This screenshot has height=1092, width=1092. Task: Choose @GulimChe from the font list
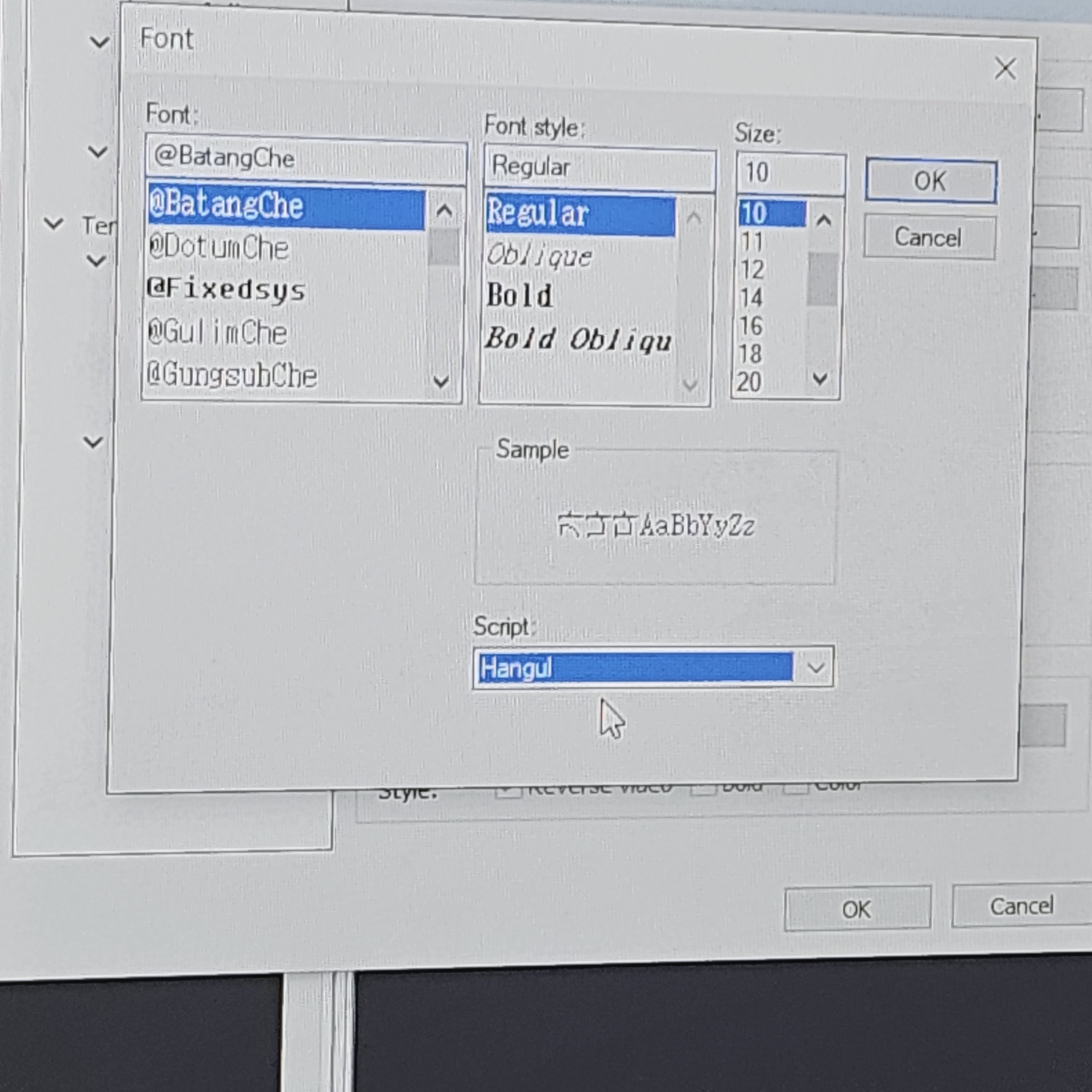[218, 332]
